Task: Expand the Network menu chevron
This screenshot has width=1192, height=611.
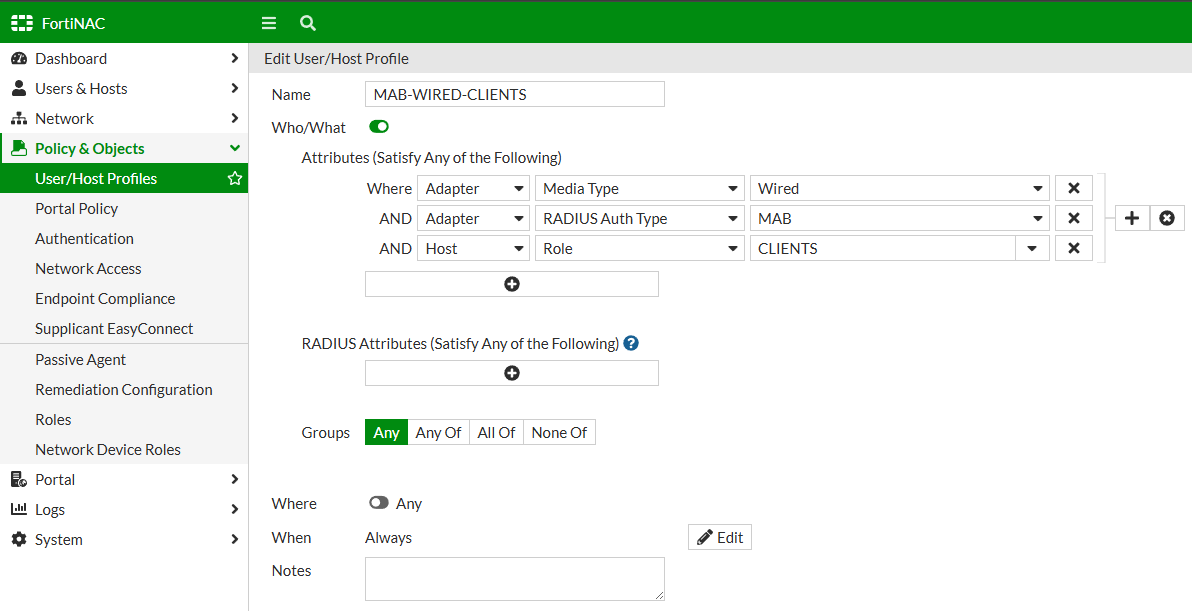Action: [234, 119]
